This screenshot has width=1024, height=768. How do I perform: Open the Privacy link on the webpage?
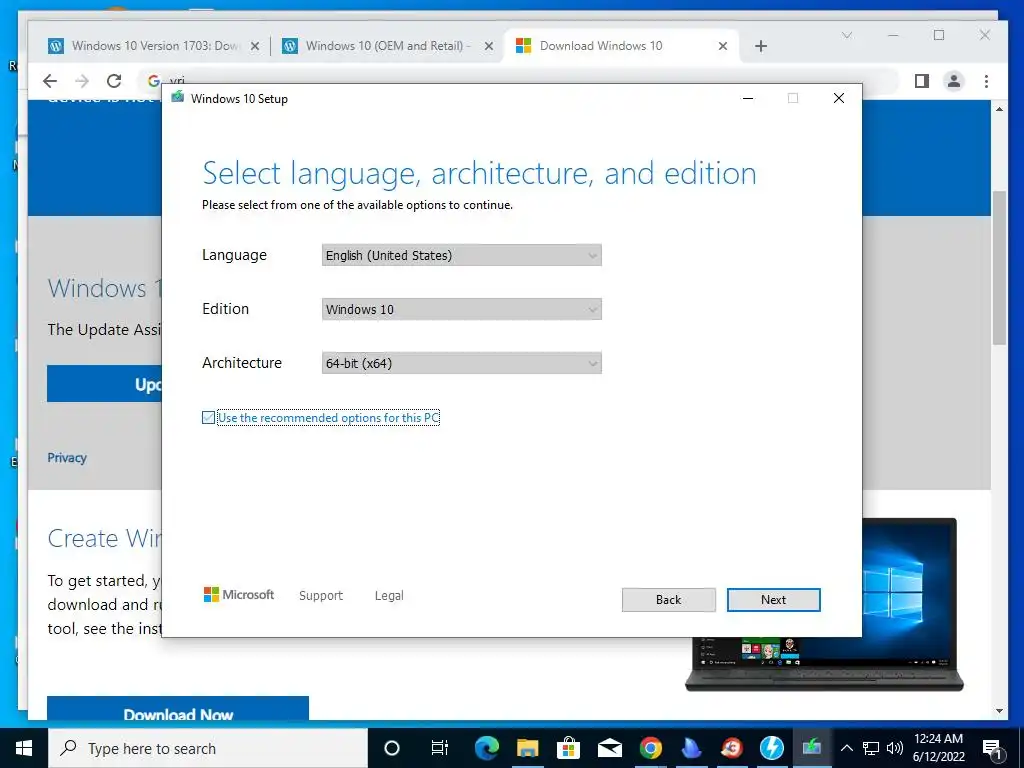click(67, 458)
